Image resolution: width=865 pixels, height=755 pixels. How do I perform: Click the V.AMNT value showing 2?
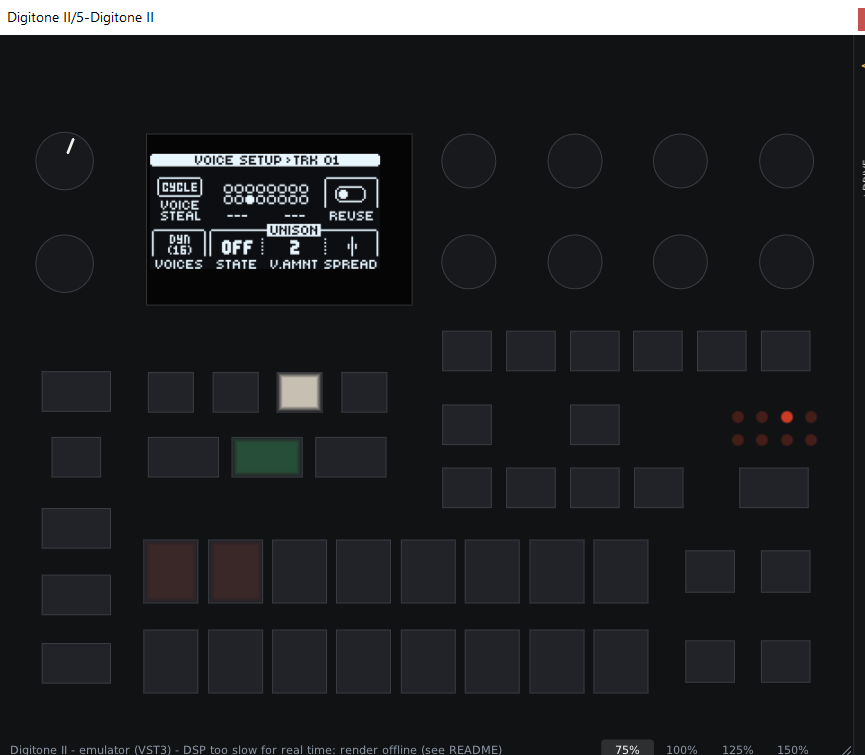pos(295,248)
